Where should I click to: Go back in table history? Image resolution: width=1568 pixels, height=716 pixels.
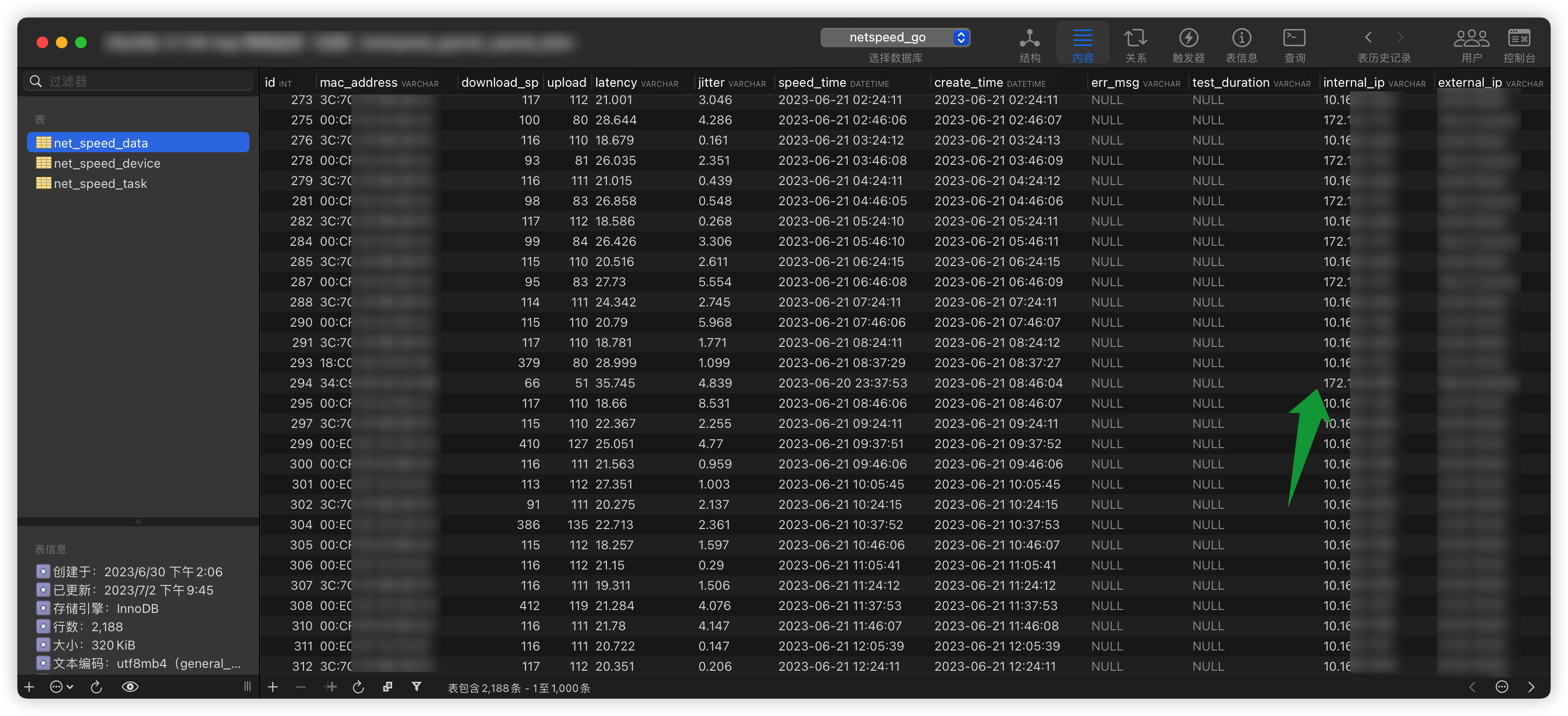pyautogui.click(x=1368, y=37)
